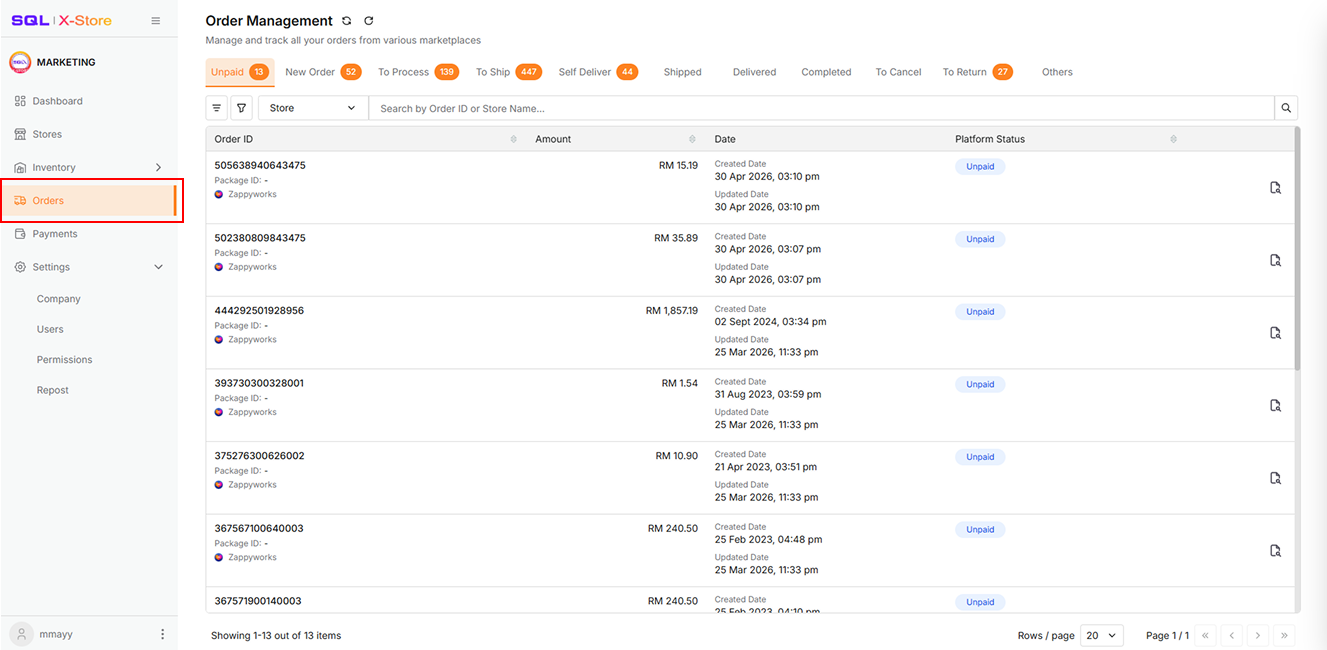1327x650 pixels.
Task: Switch to the Completed tab
Action: (x=826, y=72)
